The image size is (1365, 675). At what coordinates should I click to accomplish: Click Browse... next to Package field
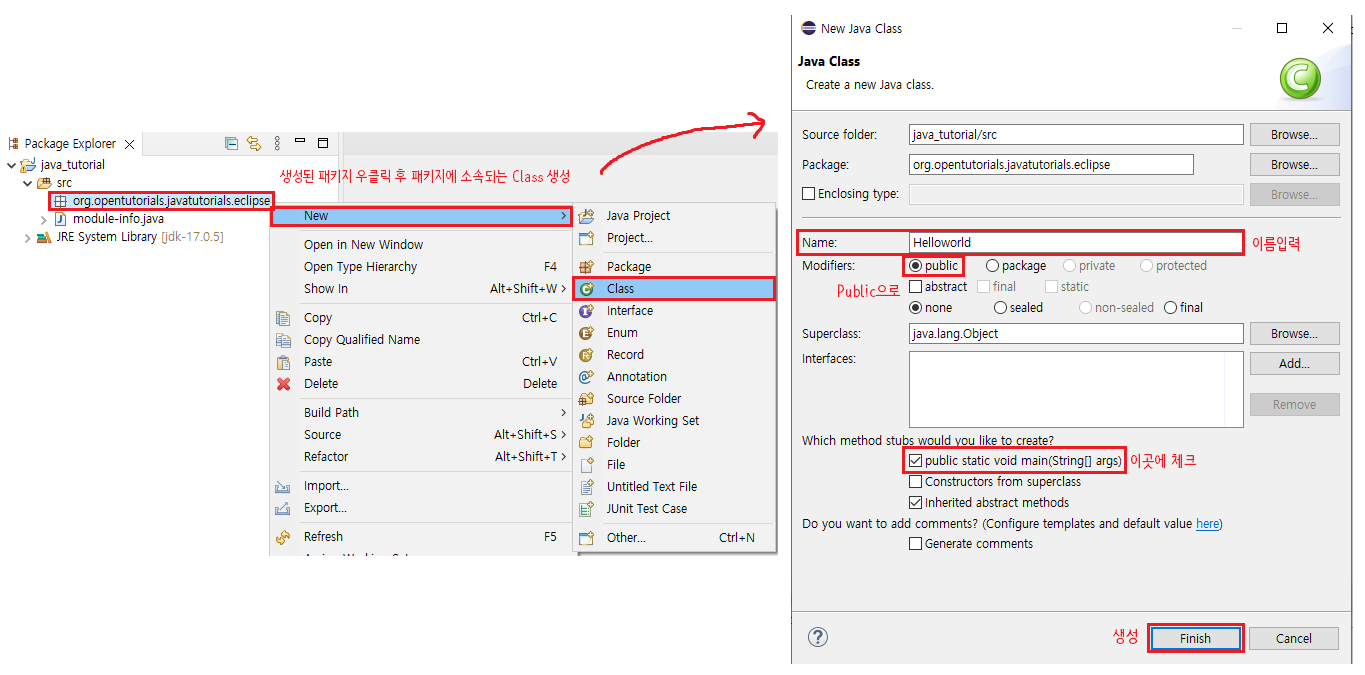(1294, 165)
